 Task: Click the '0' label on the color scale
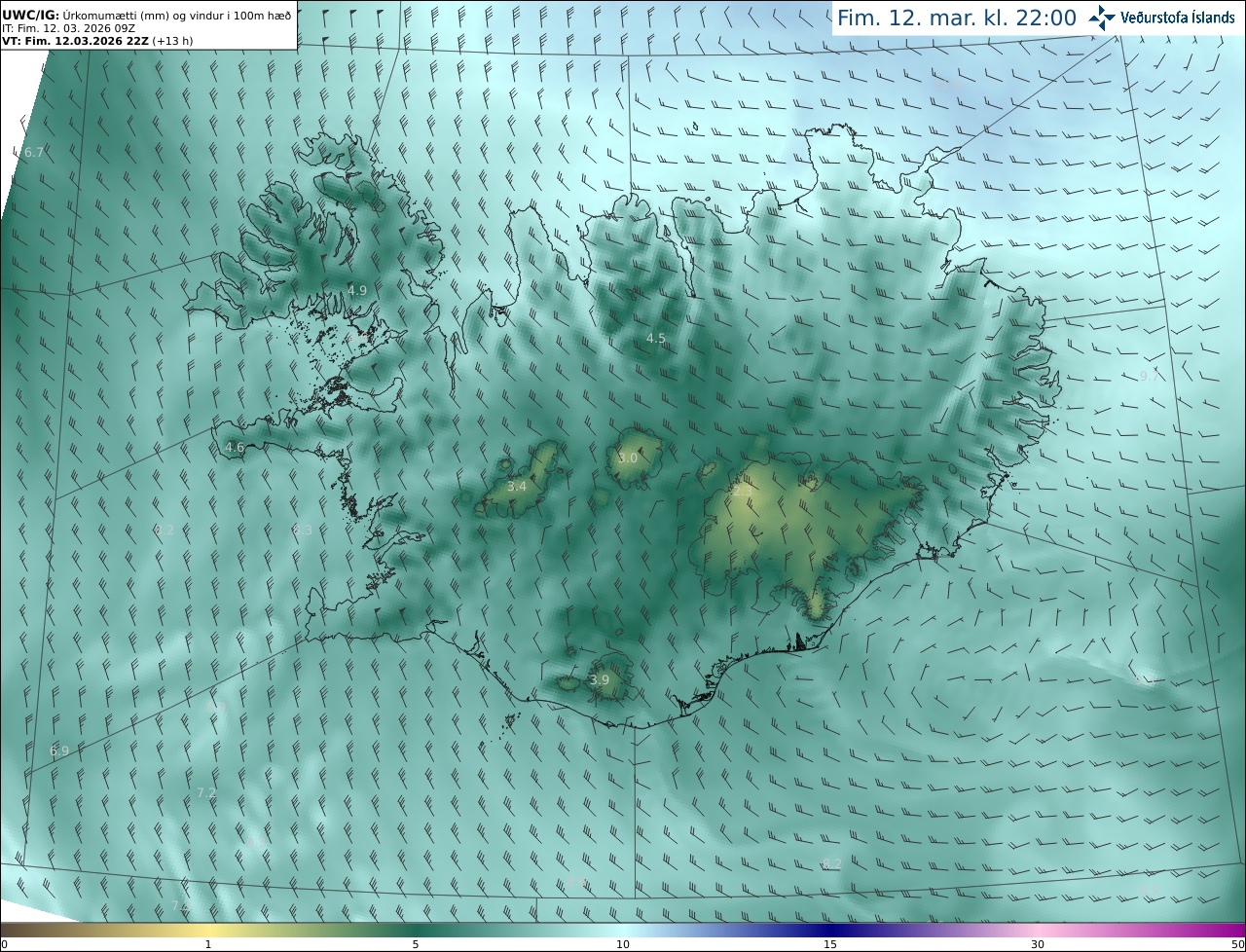pyautogui.click(x=3, y=944)
